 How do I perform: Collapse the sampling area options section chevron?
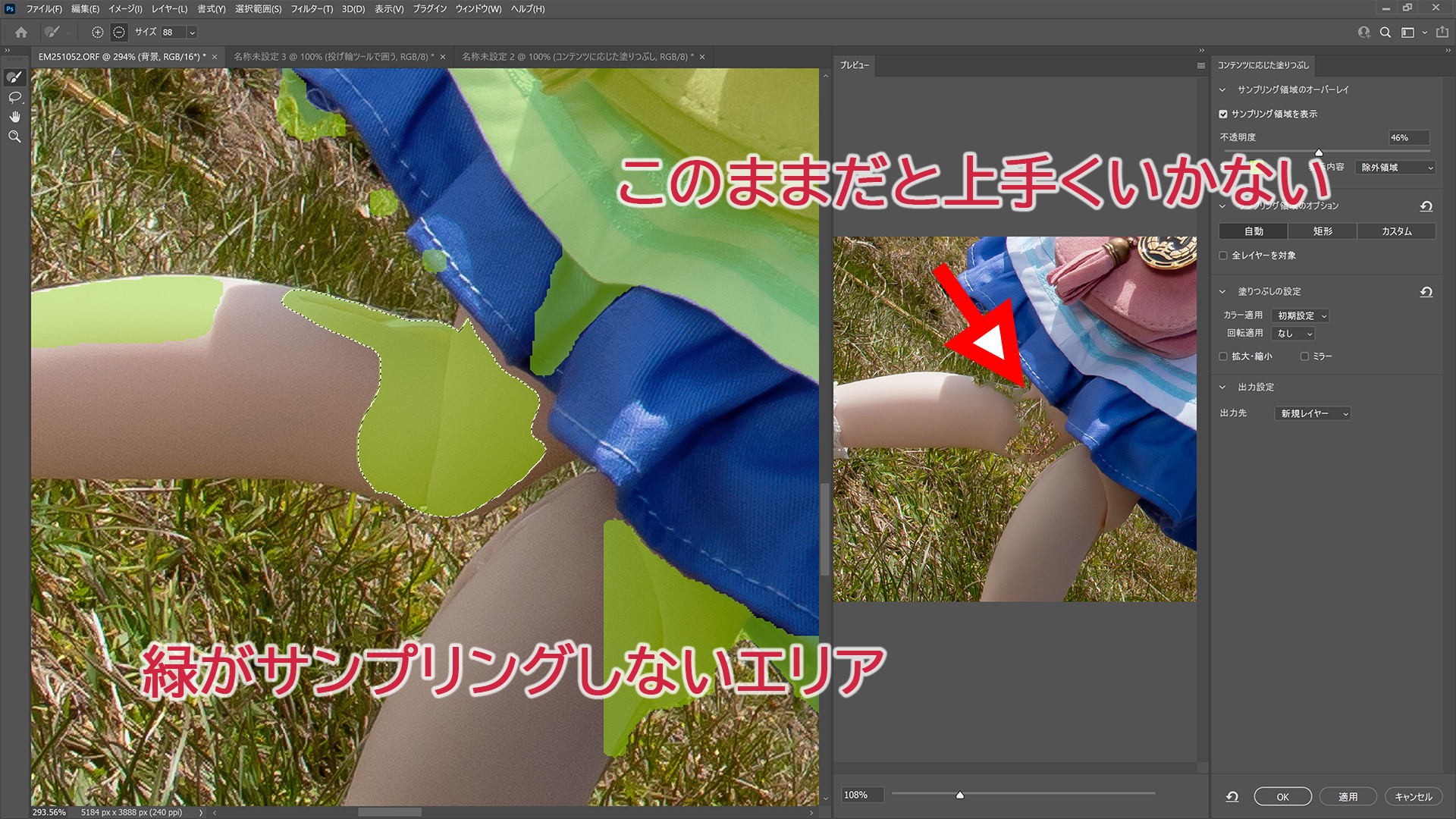1222,206
